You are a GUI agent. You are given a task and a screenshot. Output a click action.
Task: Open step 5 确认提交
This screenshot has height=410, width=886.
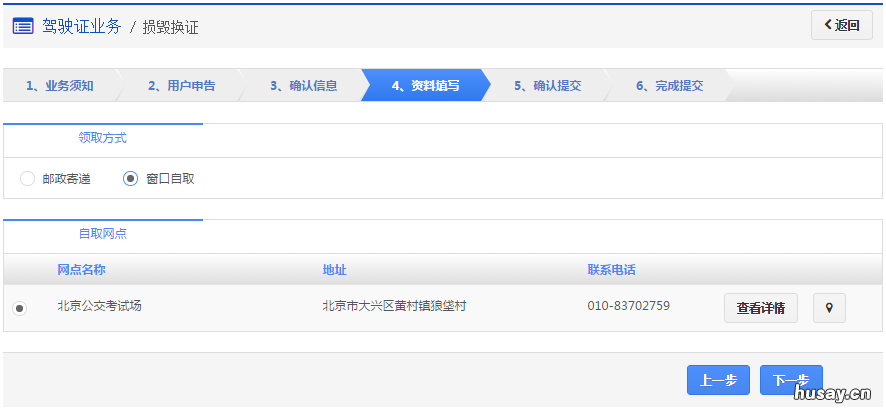547,86
